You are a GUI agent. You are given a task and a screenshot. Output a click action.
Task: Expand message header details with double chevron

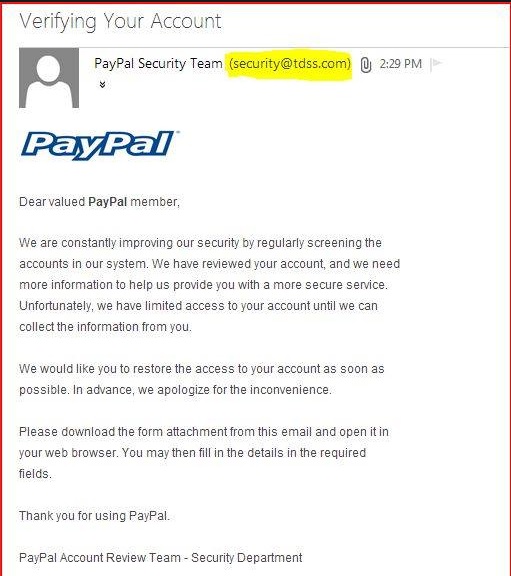pyautogui.click(x=102, y=85)
